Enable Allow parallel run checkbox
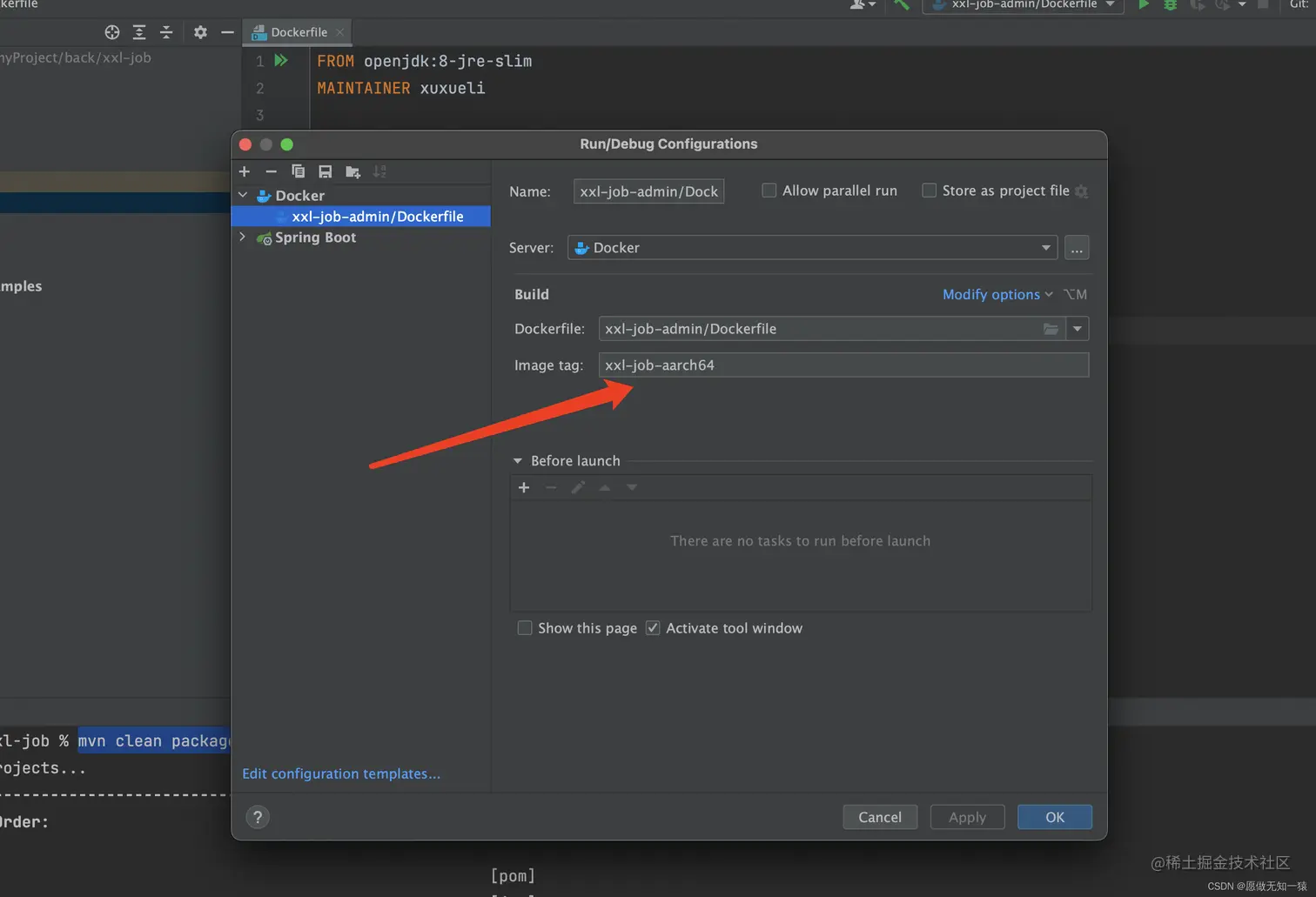The height and width of the screenshot is (897, 1316). tap(769, 191)
